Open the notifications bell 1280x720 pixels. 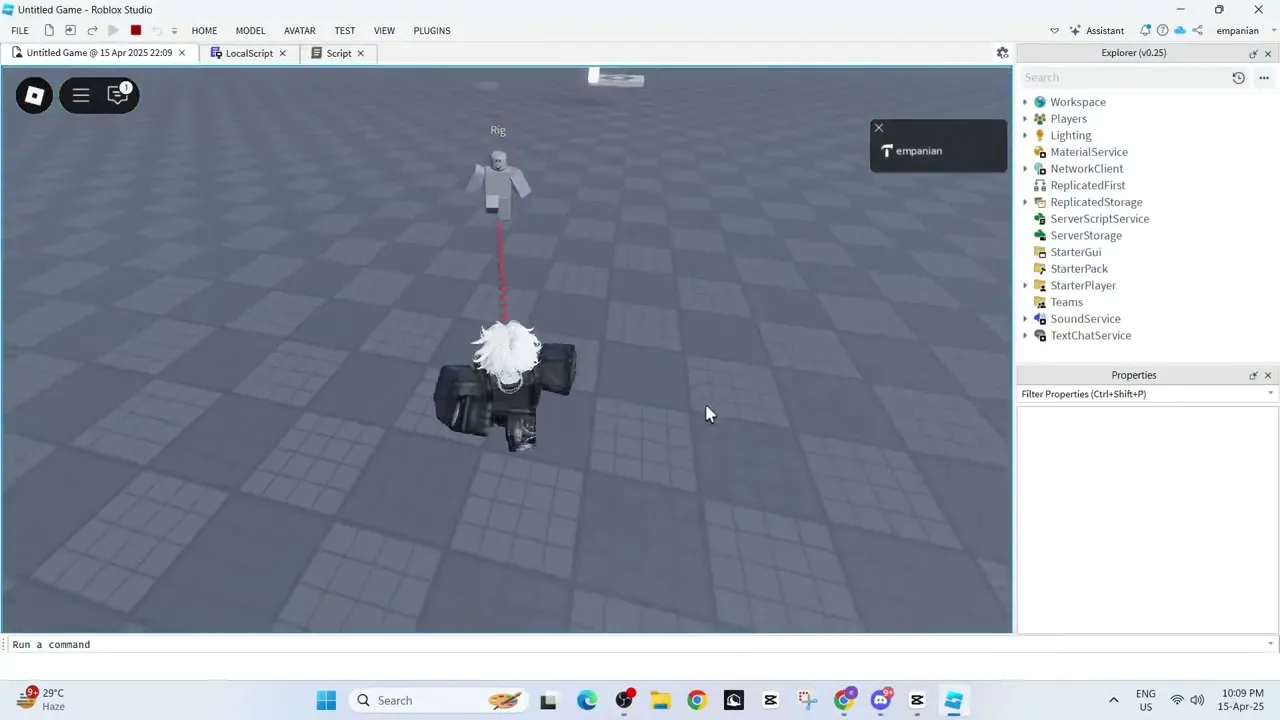click(1145, 30)
